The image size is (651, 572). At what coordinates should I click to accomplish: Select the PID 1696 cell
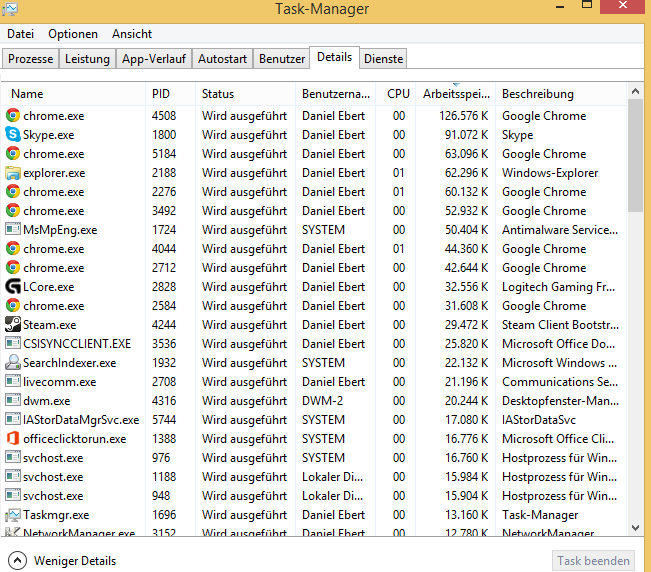pos(164,515)
